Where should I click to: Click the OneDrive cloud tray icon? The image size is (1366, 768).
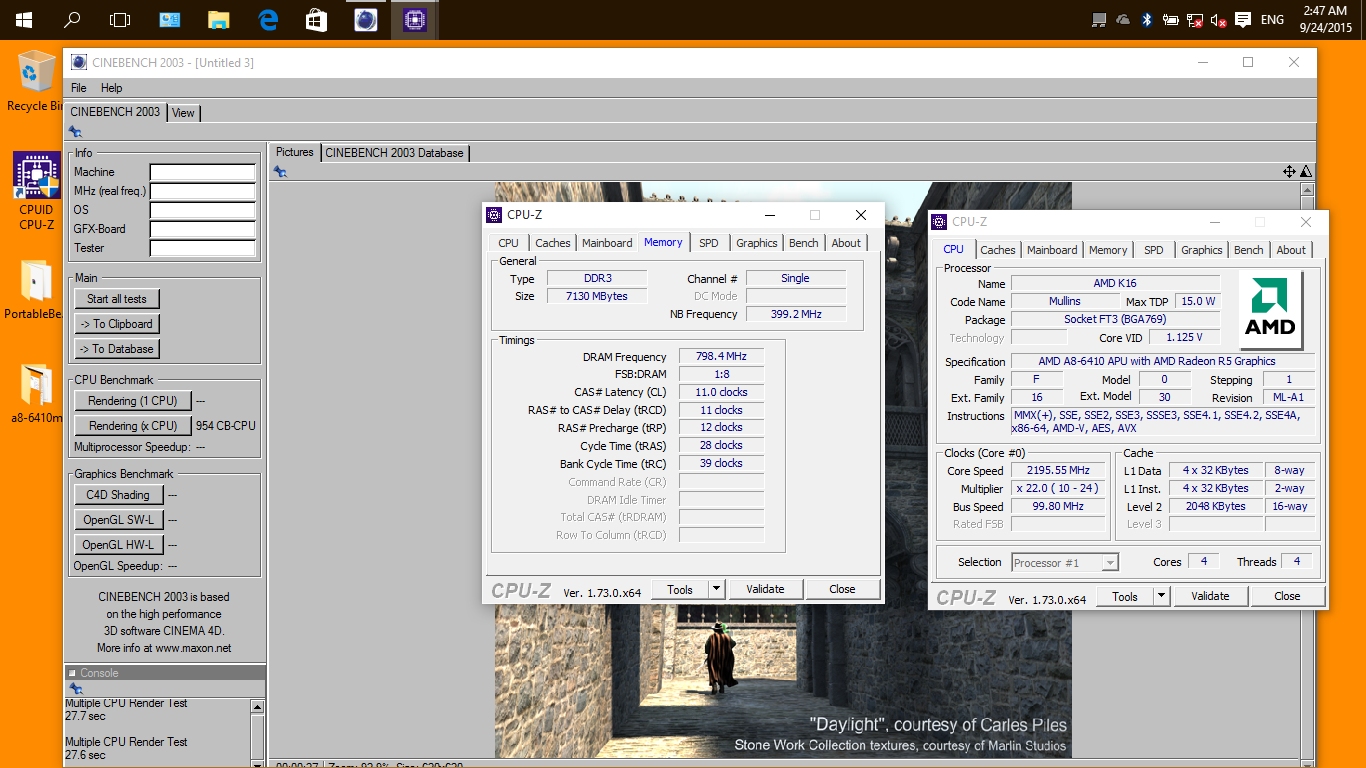point(1124,19)
